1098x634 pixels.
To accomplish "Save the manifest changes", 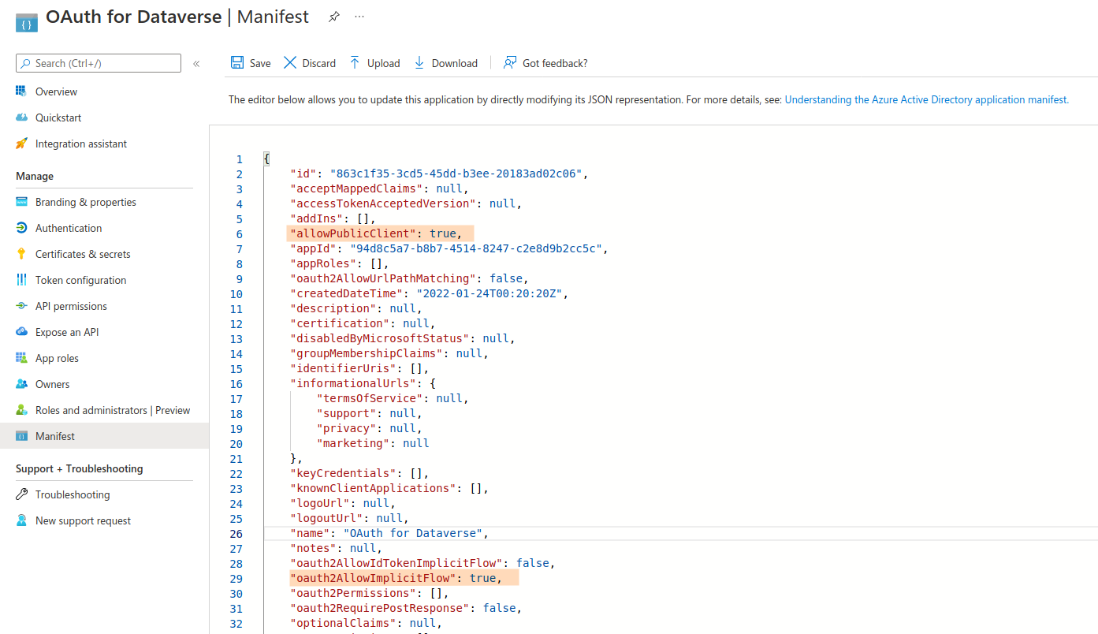I will 251,63.
